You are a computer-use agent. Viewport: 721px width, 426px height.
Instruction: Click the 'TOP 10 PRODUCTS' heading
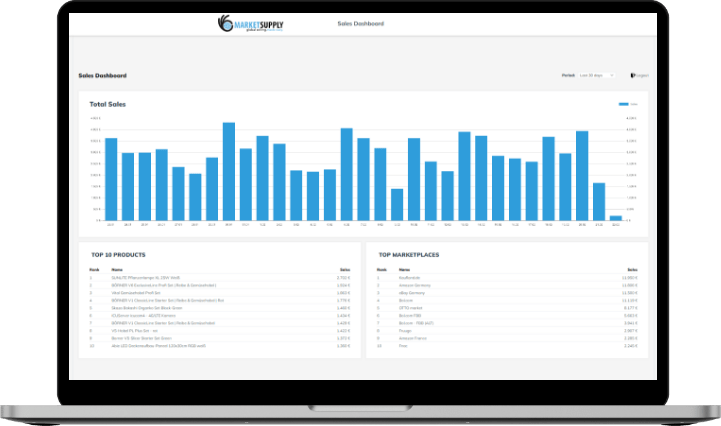click(118, 255)
